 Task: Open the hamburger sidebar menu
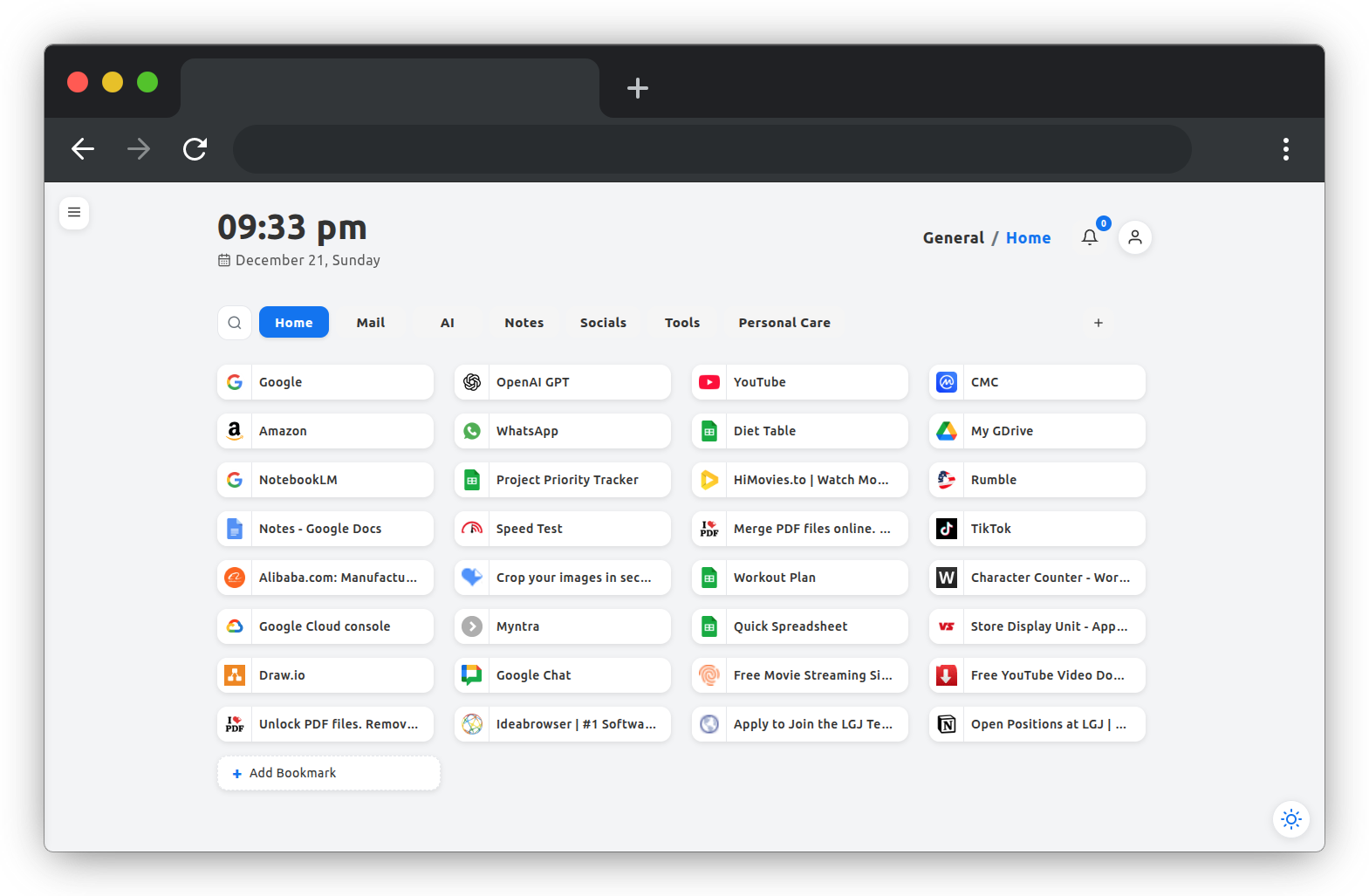coord(74,212)
